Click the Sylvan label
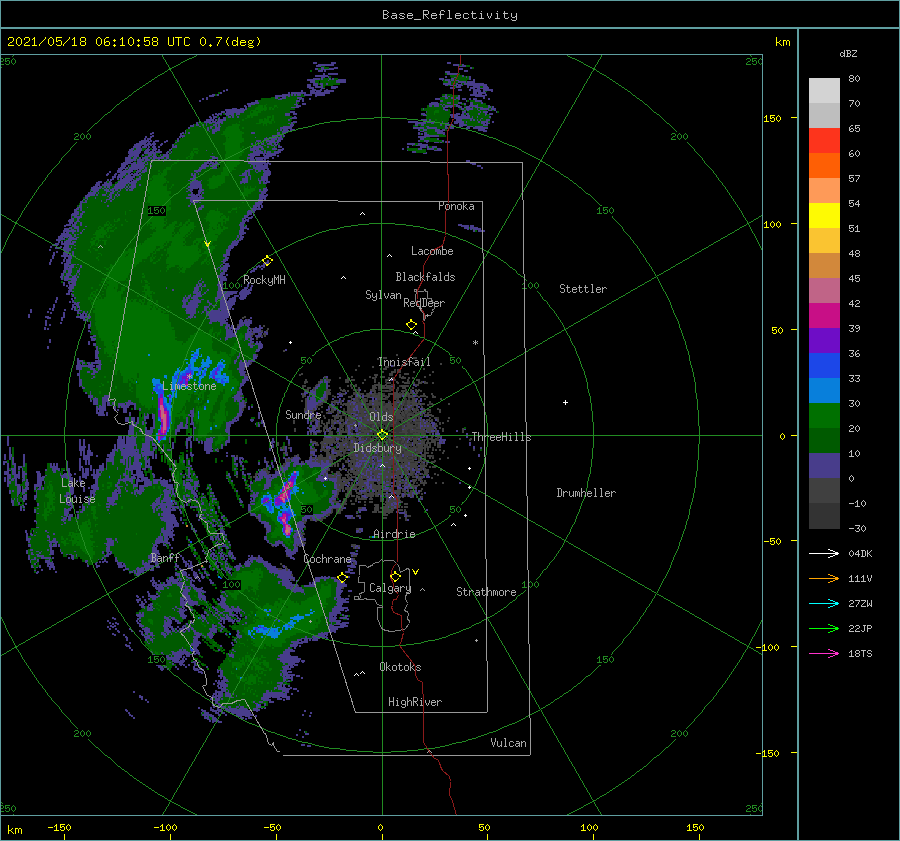The height and width of the screenshot is (841, 900). [383, 295]
